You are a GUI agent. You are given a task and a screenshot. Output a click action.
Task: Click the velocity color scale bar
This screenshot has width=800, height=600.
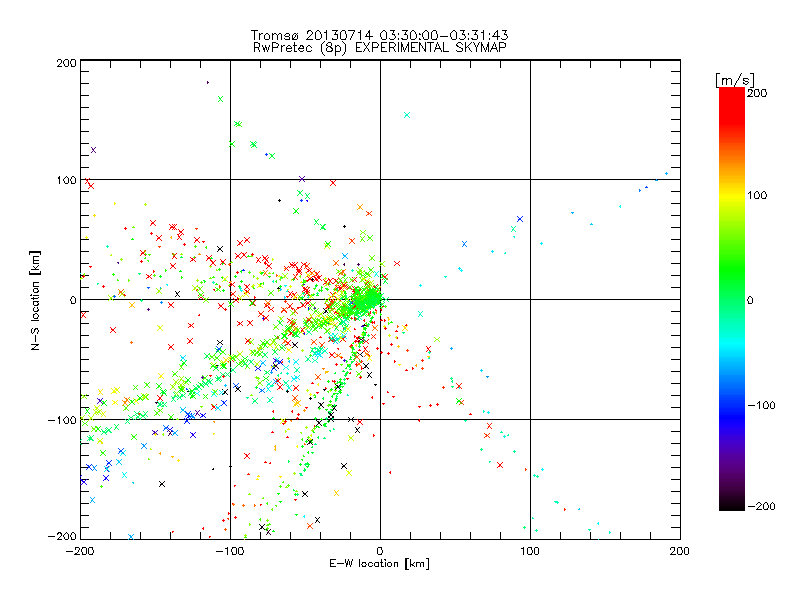coord(732,299)
